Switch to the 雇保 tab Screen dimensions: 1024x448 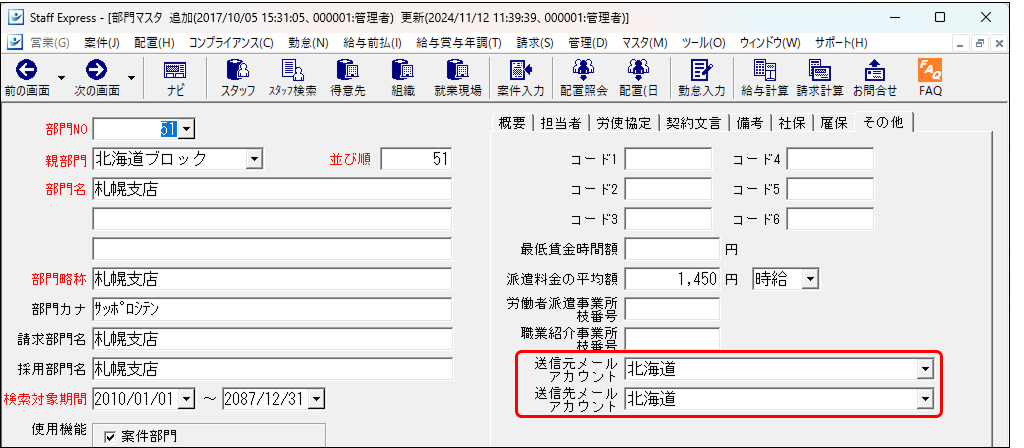[x=833, y=123]
